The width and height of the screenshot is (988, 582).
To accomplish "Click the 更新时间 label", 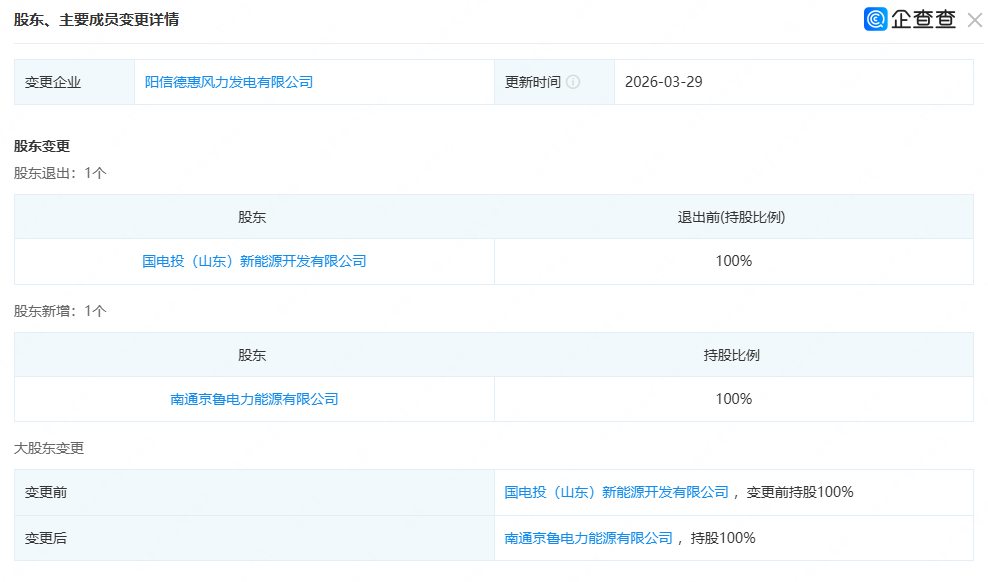I will (x=533, y=82).
